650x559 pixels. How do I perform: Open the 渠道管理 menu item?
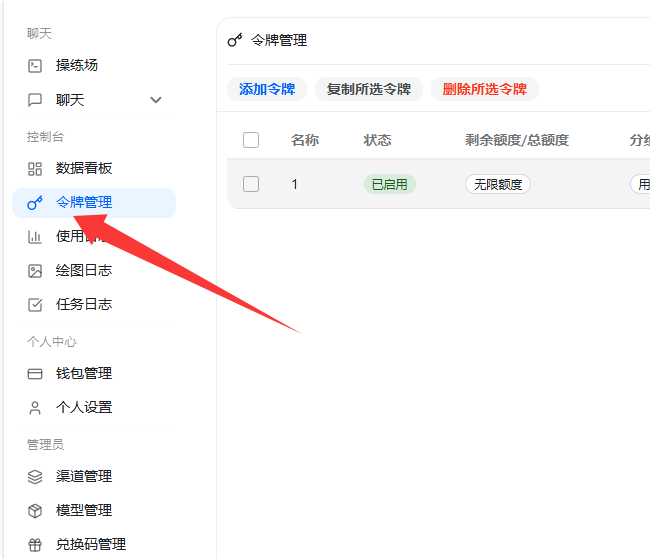coord(94,476)
